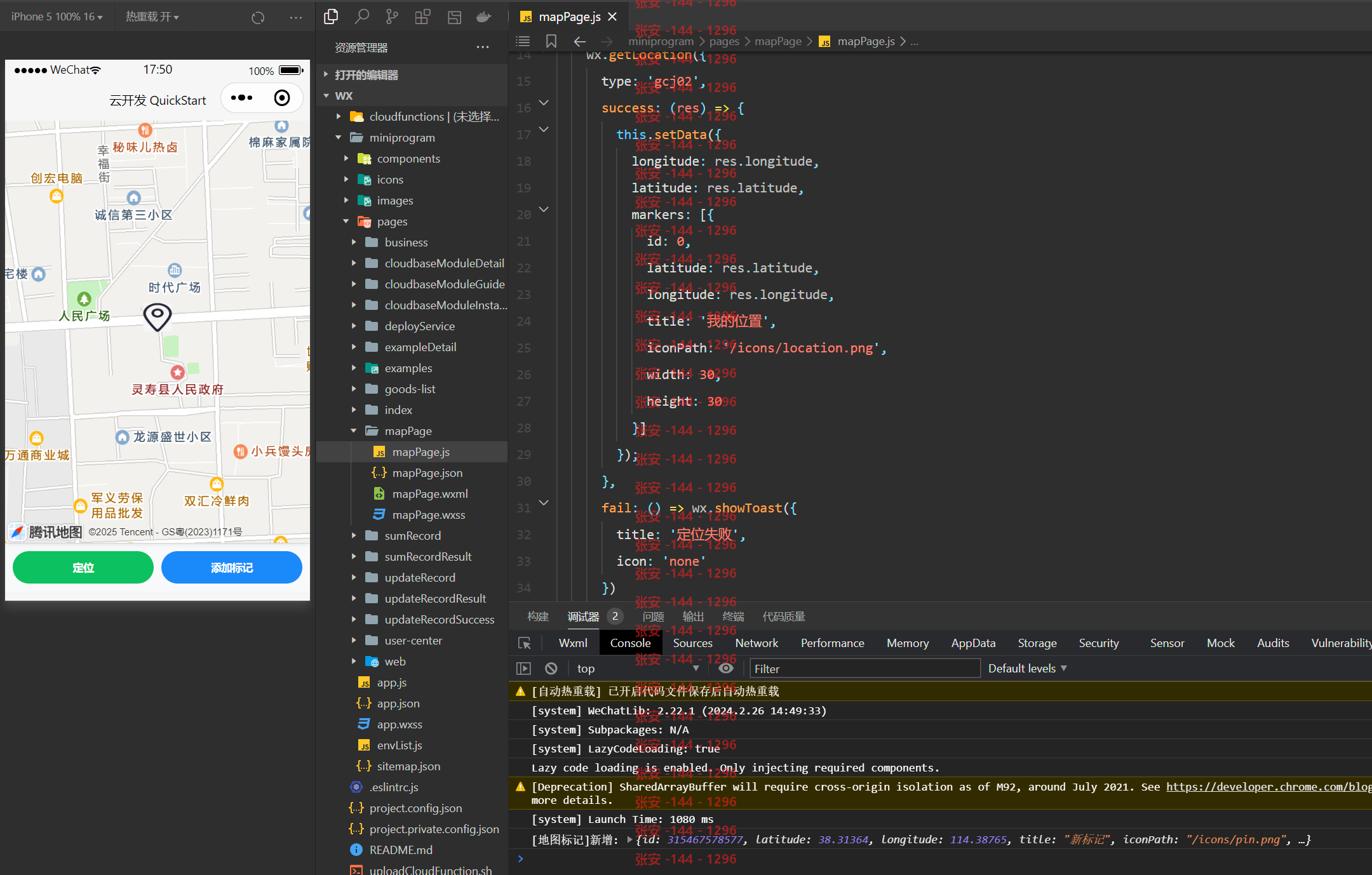Switch to the Network tab
1372x875 pixels.
pyautogui.click(x=757, y=643)
